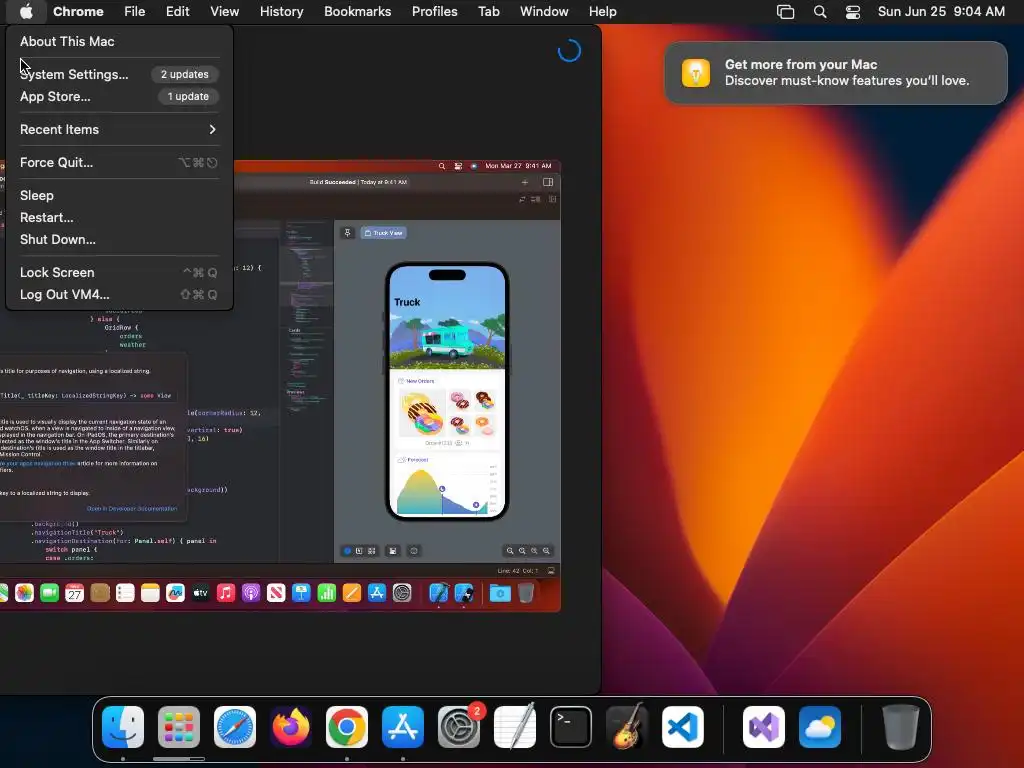Screen dimensions: 1024x768
Task: Open the Chrome application menu
Action: pos(78,12)
